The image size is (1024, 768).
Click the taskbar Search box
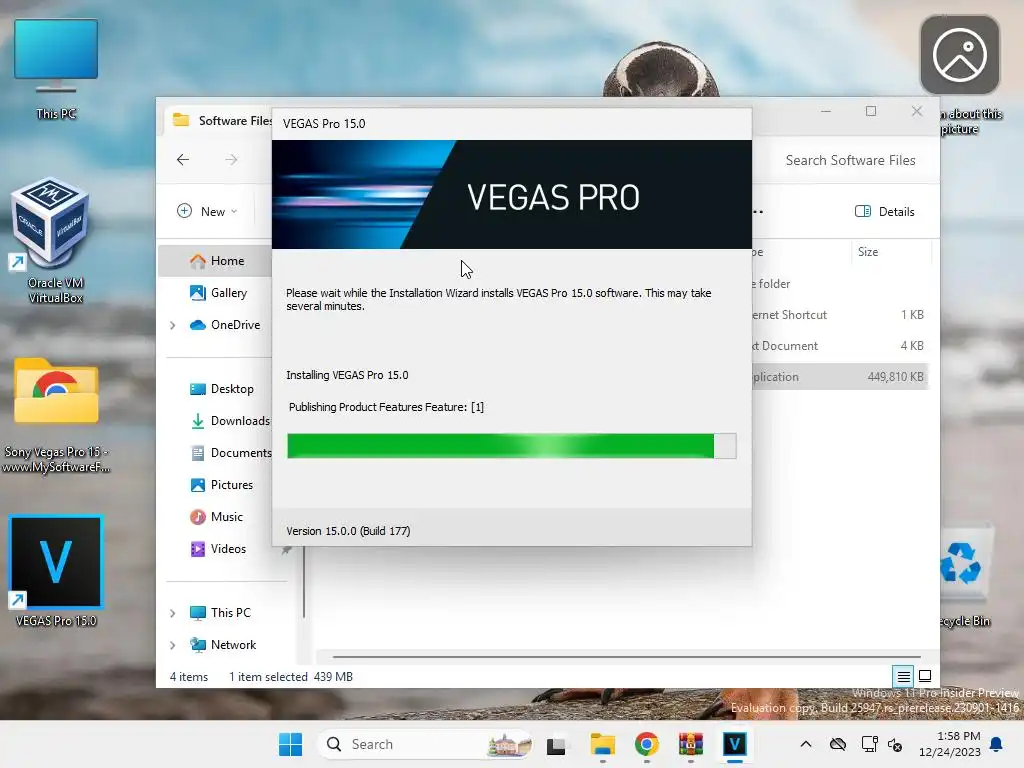(424, 744)
